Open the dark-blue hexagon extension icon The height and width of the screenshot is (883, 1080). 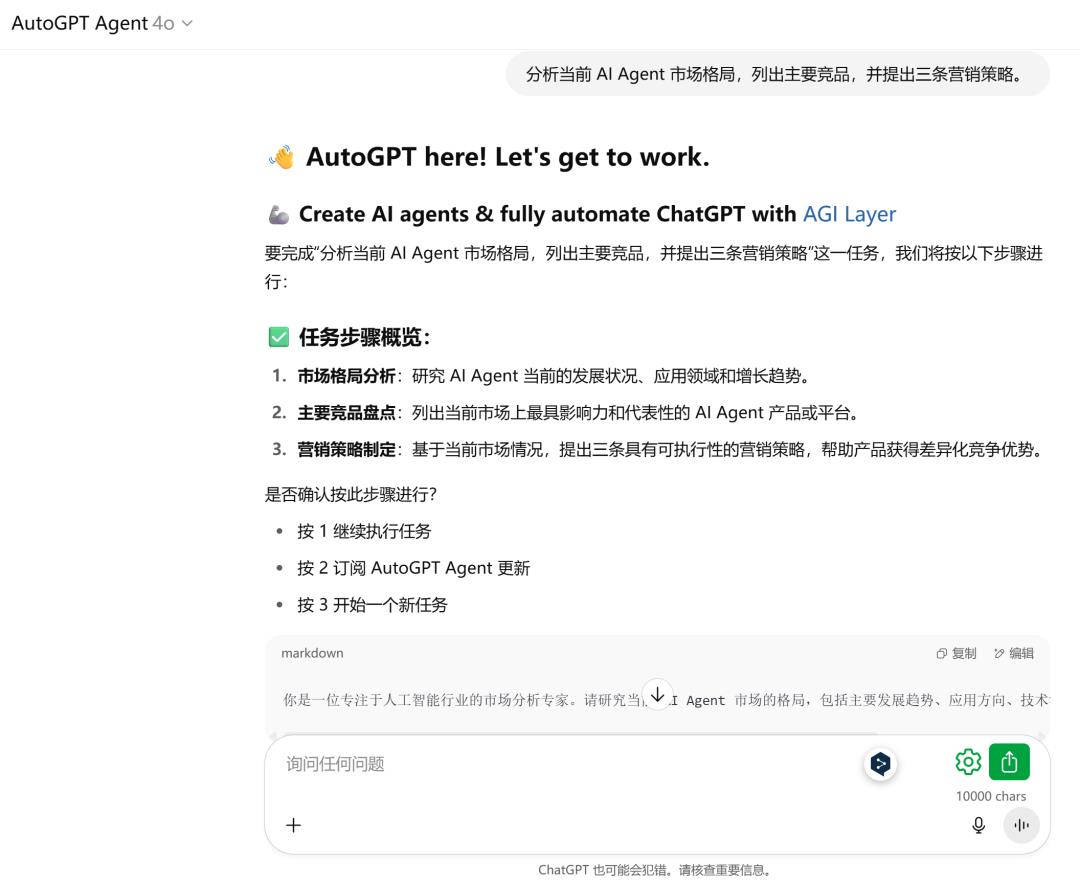pos(880,763)
